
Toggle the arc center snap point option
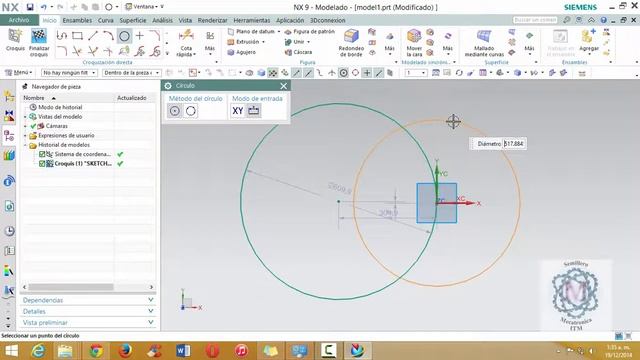[x=344, y=73]
